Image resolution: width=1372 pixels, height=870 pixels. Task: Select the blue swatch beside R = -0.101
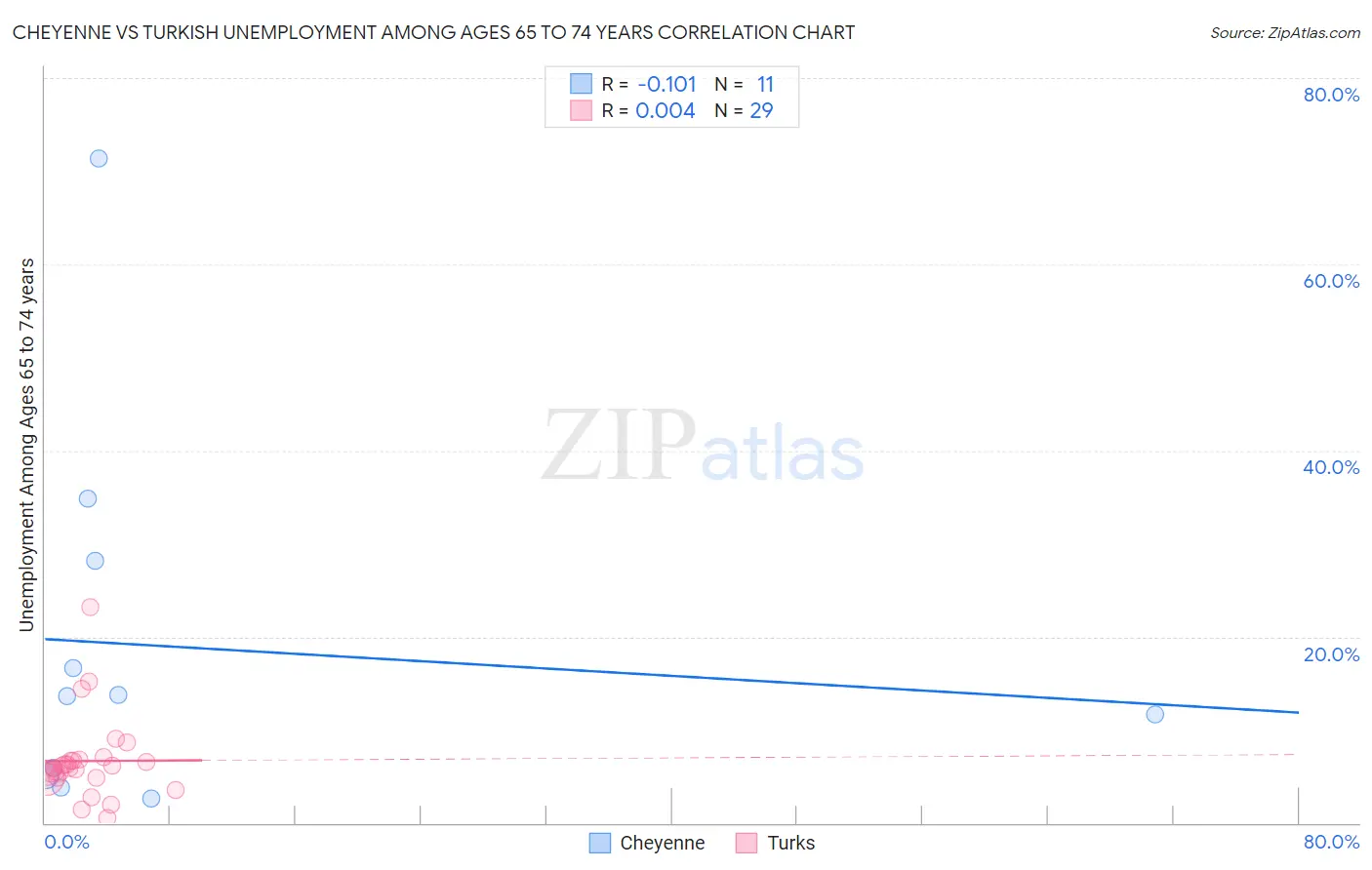581,84
